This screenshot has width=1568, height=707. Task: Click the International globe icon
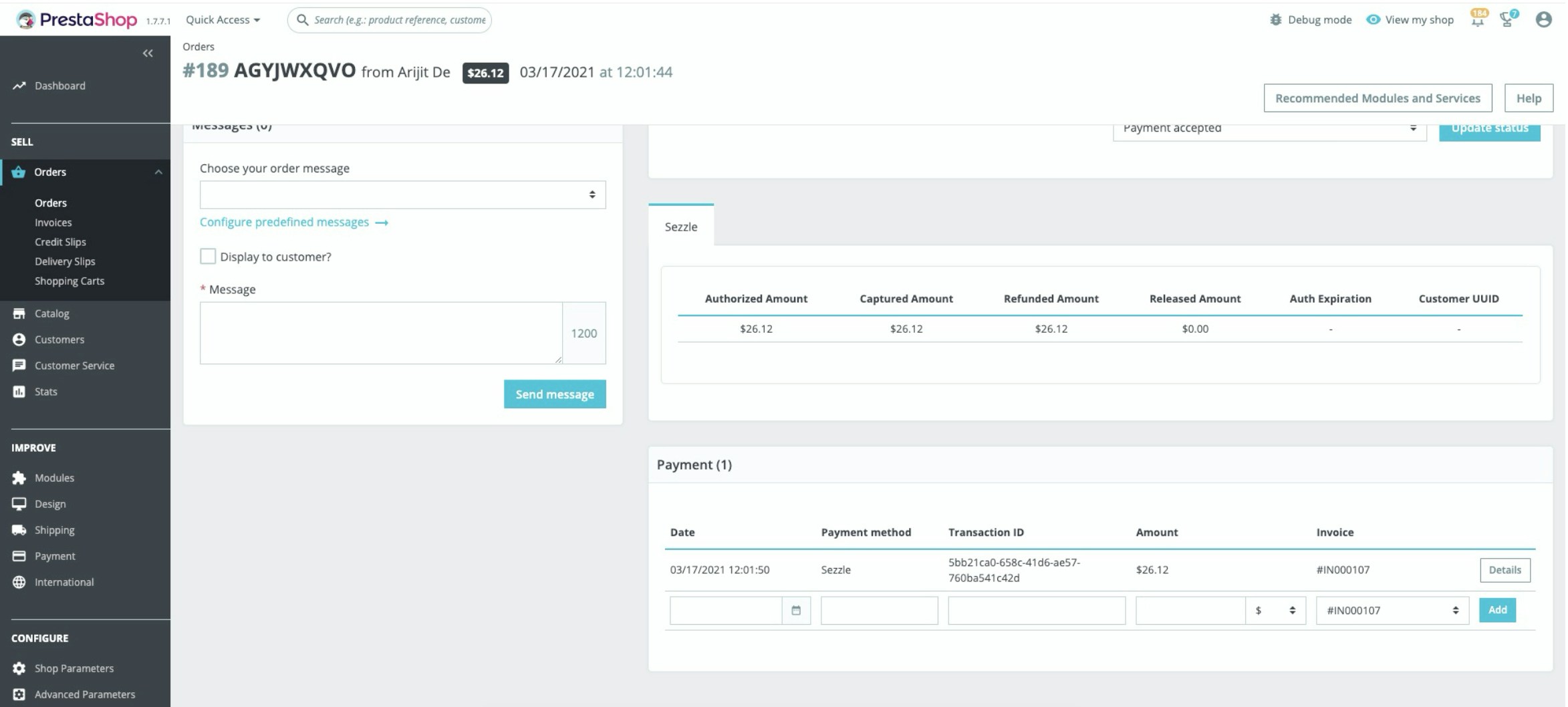pos(19,582)
